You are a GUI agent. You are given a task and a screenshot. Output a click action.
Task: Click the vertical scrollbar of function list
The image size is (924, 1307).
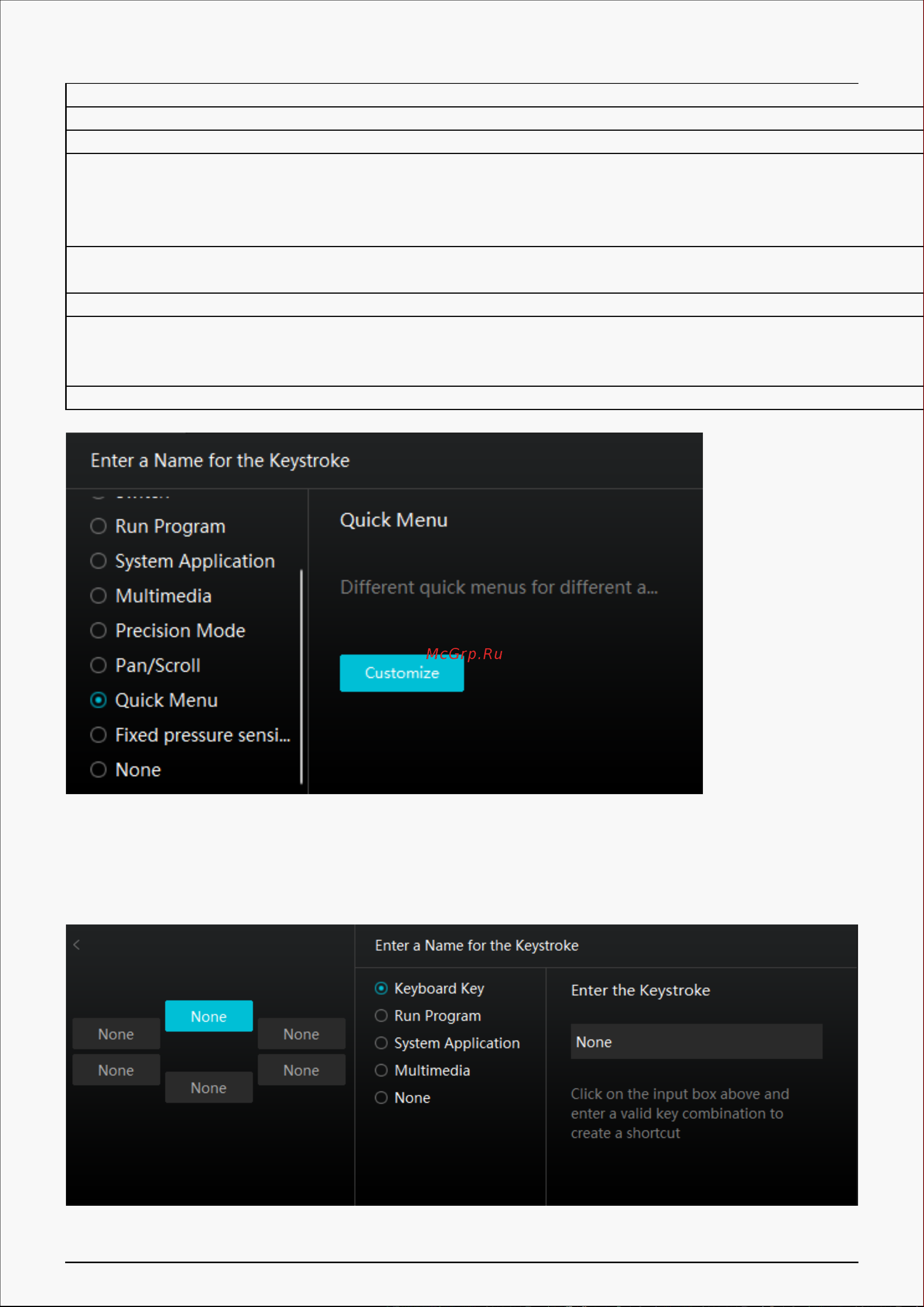[301, 676]
